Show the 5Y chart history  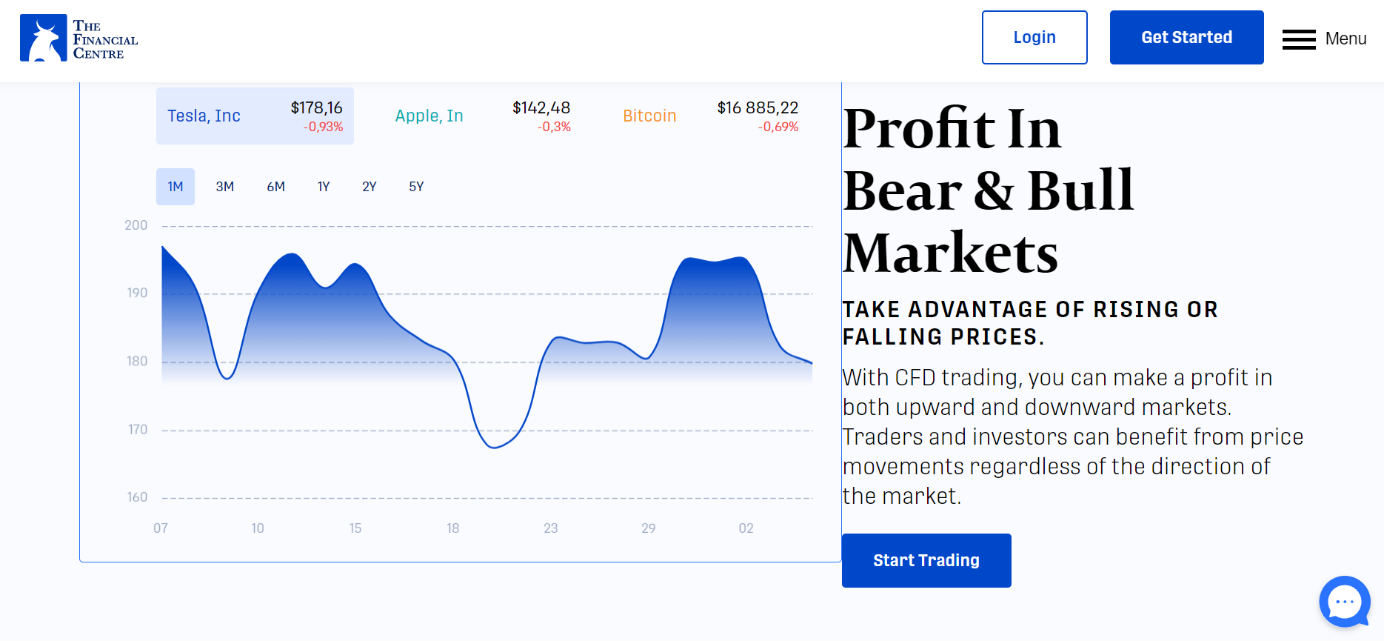(x=416, y=187)
